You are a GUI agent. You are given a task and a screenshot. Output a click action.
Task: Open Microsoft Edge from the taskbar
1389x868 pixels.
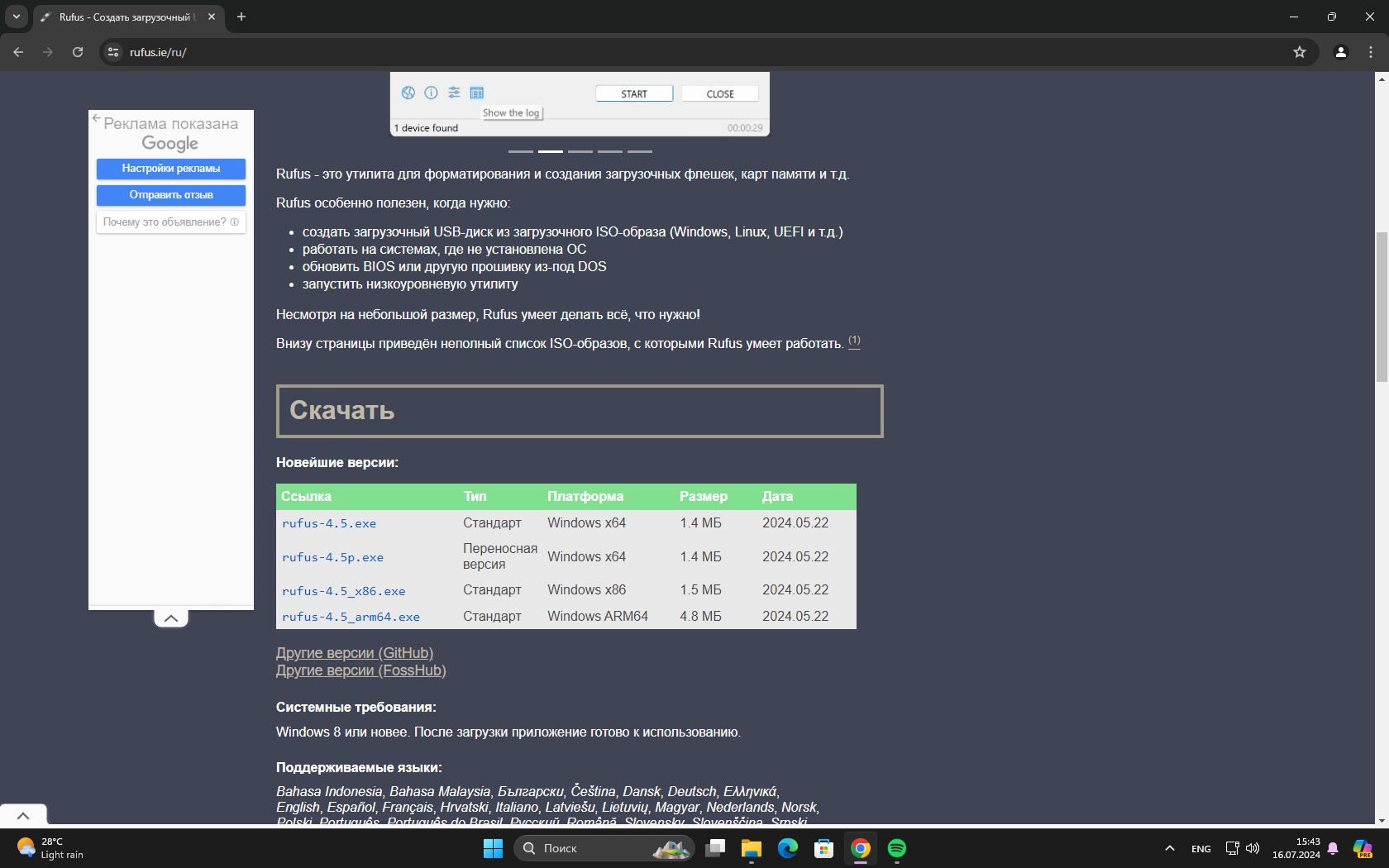[x=788, y=848]
